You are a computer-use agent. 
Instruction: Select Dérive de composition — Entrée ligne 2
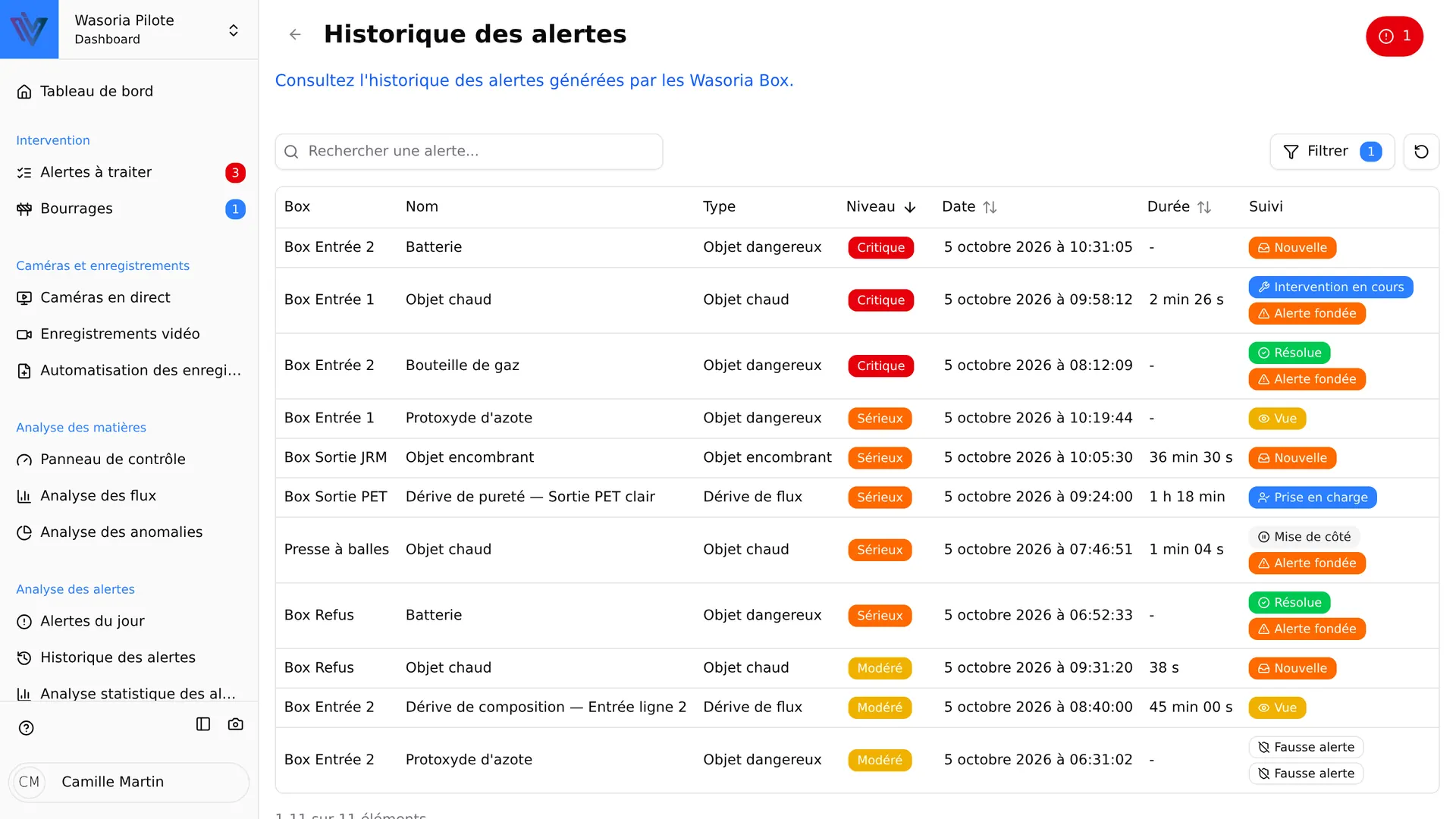point(546,708)
